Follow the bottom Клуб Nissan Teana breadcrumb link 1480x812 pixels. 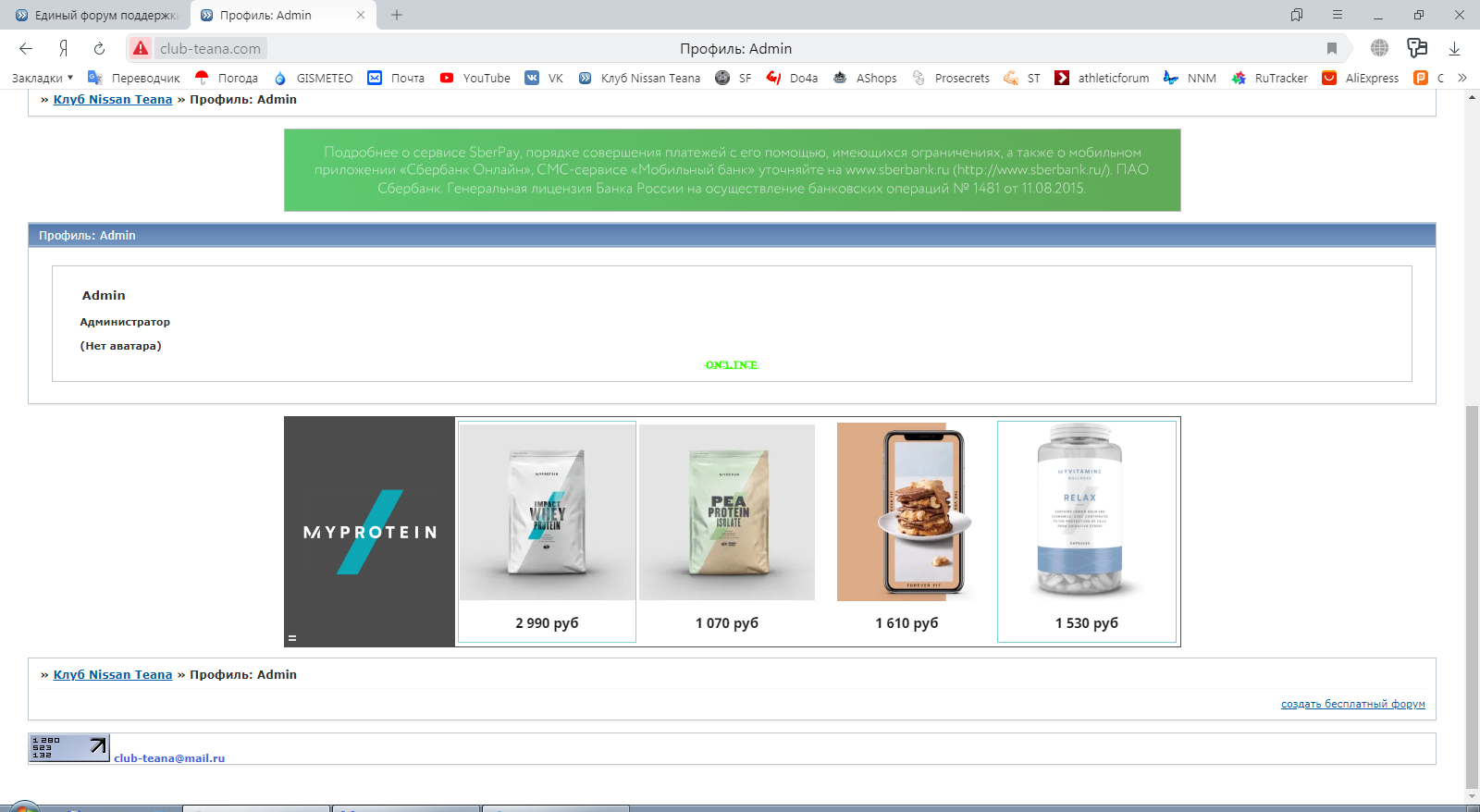coord(113,675)
